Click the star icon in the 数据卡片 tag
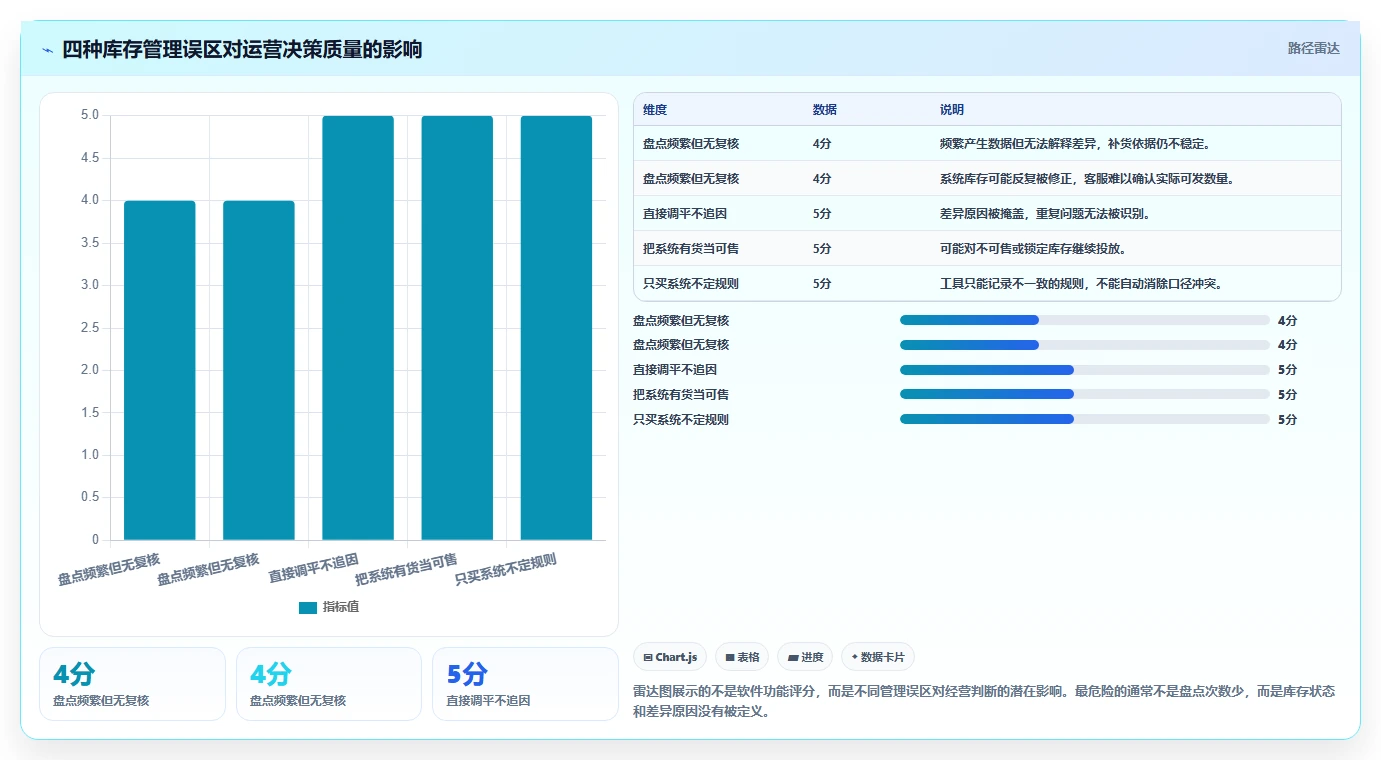 pos(854,658)
